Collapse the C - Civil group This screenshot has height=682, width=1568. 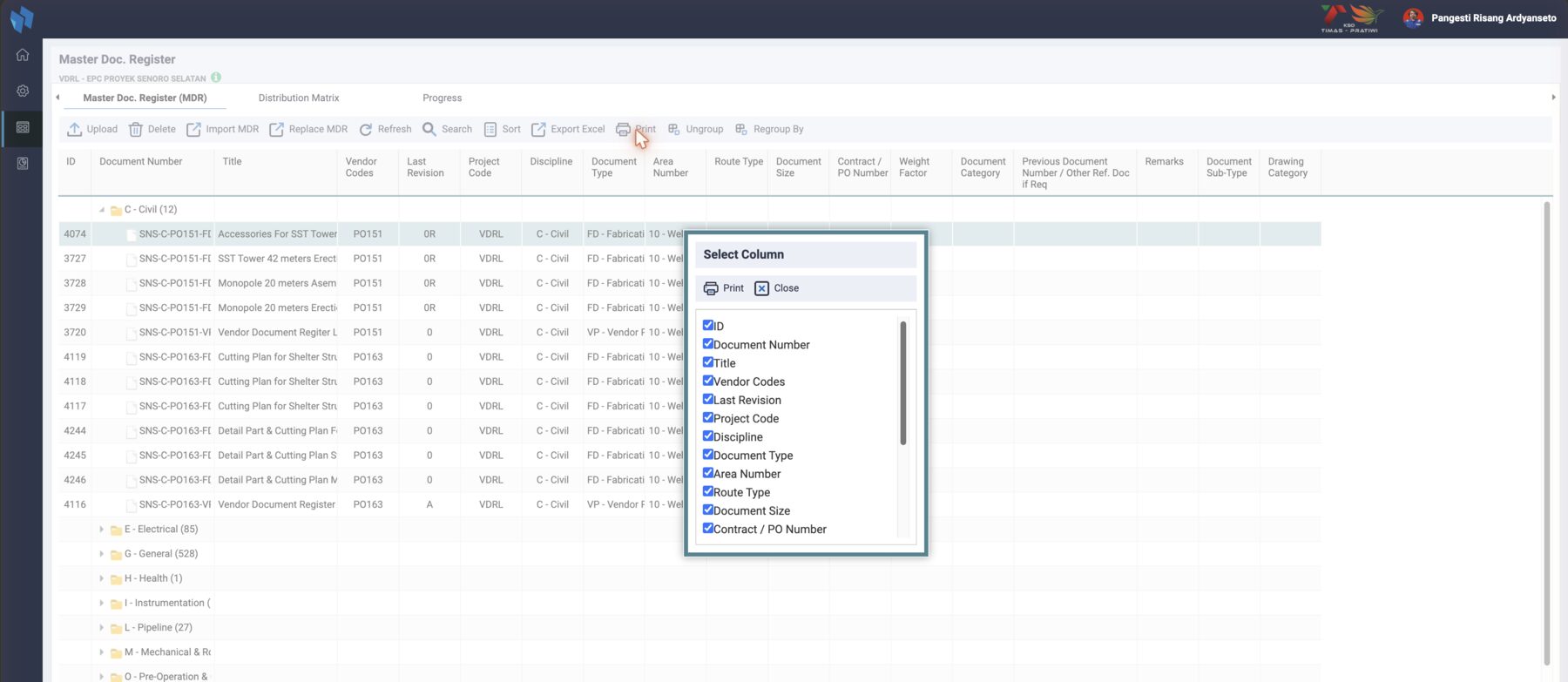(x=102, y=210)
